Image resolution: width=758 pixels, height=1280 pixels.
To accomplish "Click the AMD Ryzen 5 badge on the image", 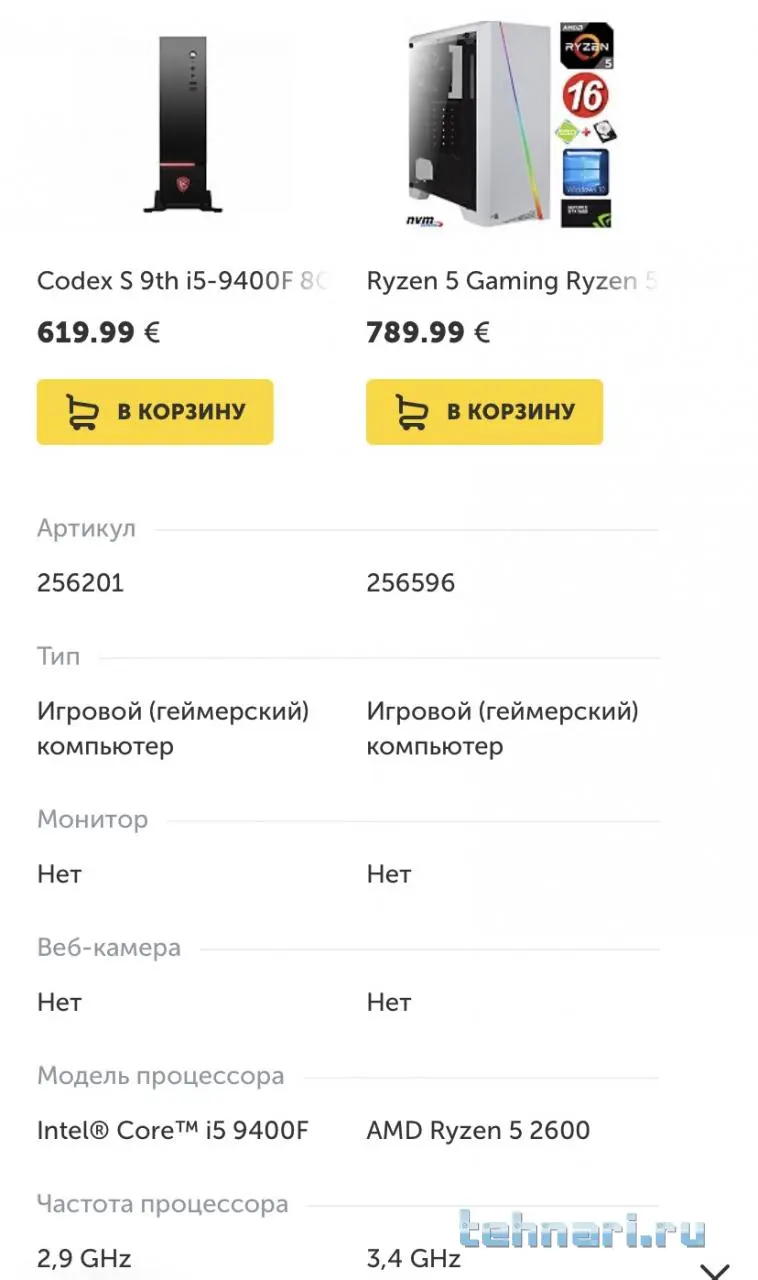I will click(587, 47).
